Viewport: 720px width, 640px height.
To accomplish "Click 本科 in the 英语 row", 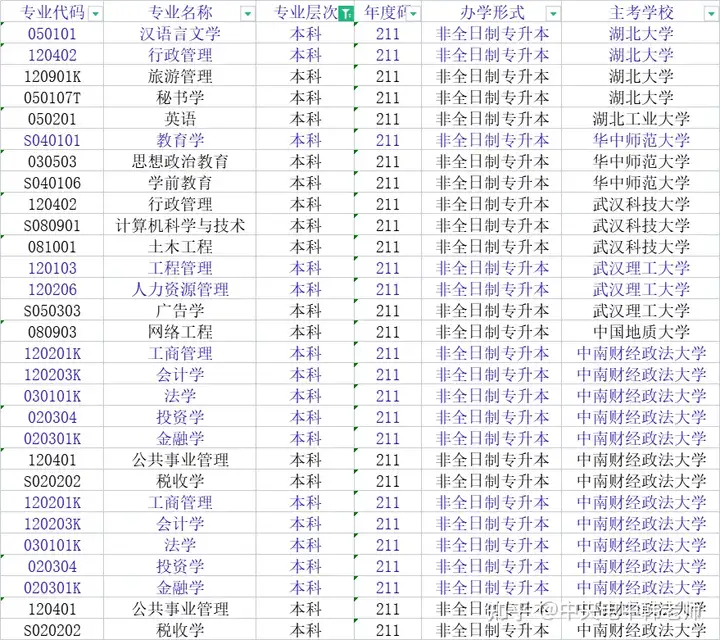I will pos(305,119).
